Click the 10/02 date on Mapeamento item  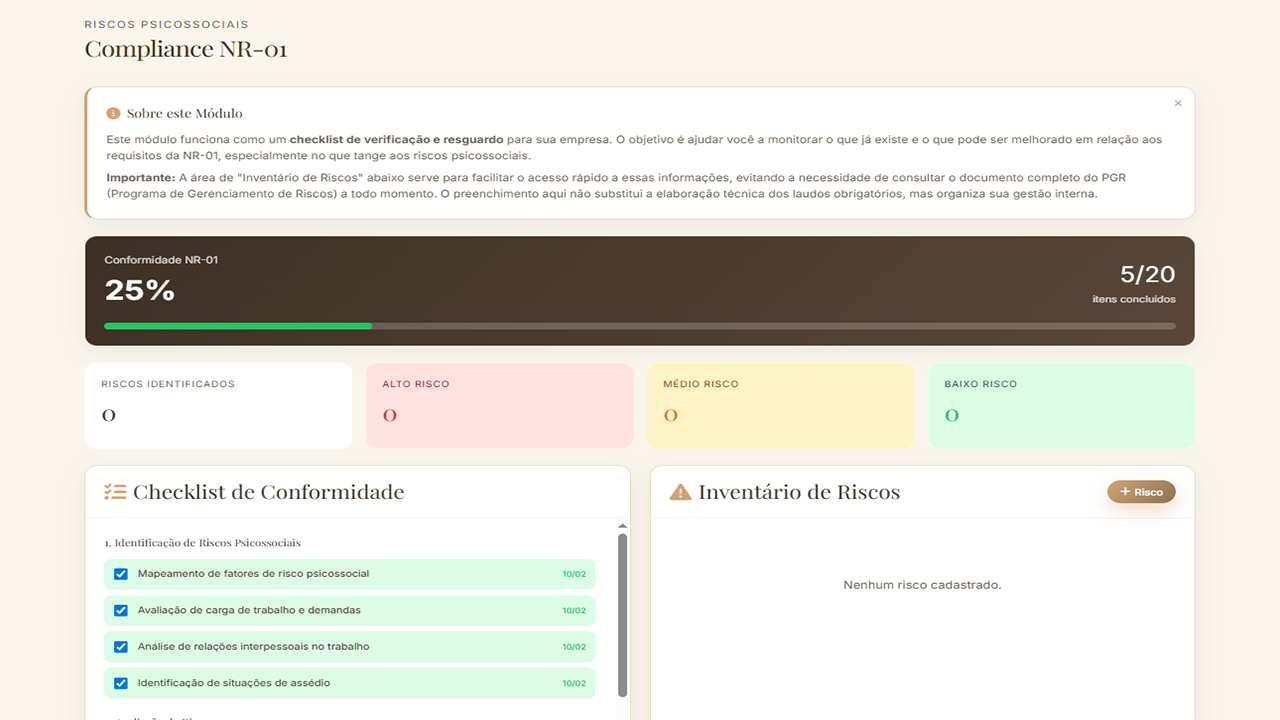click(x=574, y=575)
